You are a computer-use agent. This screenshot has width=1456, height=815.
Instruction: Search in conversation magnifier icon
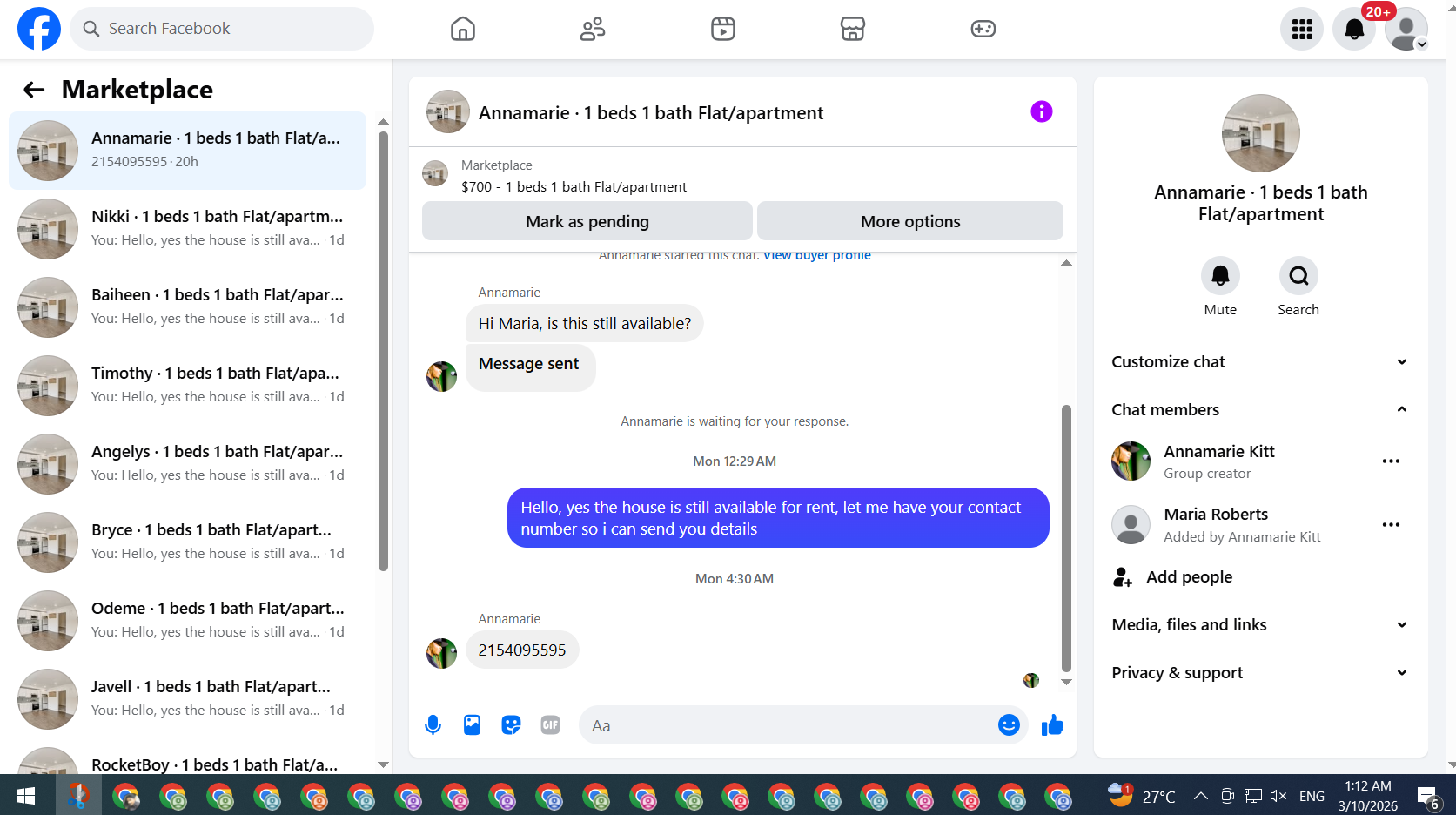pyautogui.click(x=1298, y=276)
